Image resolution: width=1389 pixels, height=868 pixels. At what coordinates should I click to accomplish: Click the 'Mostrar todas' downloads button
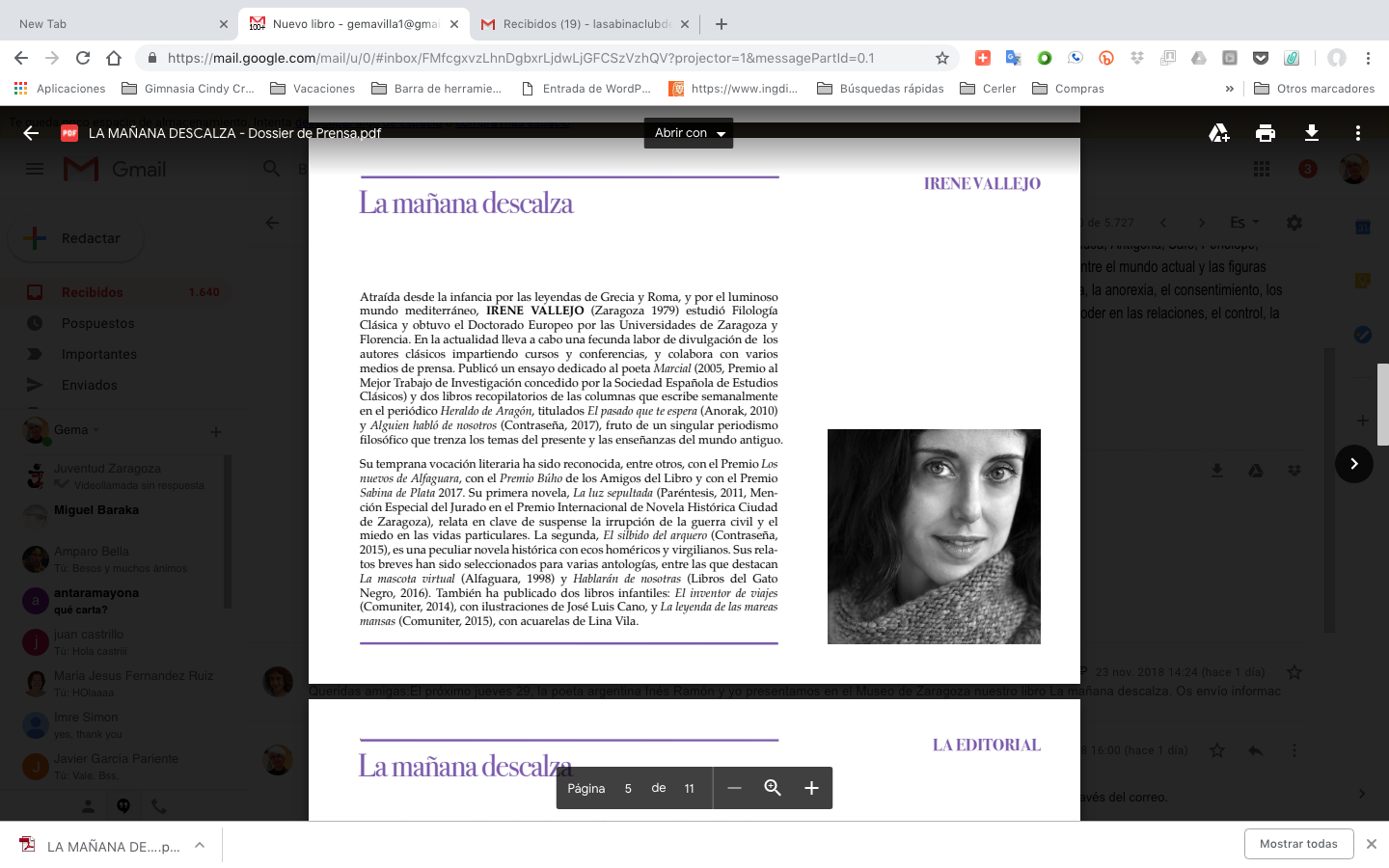pyautogui.click(x=1298, y=844)
